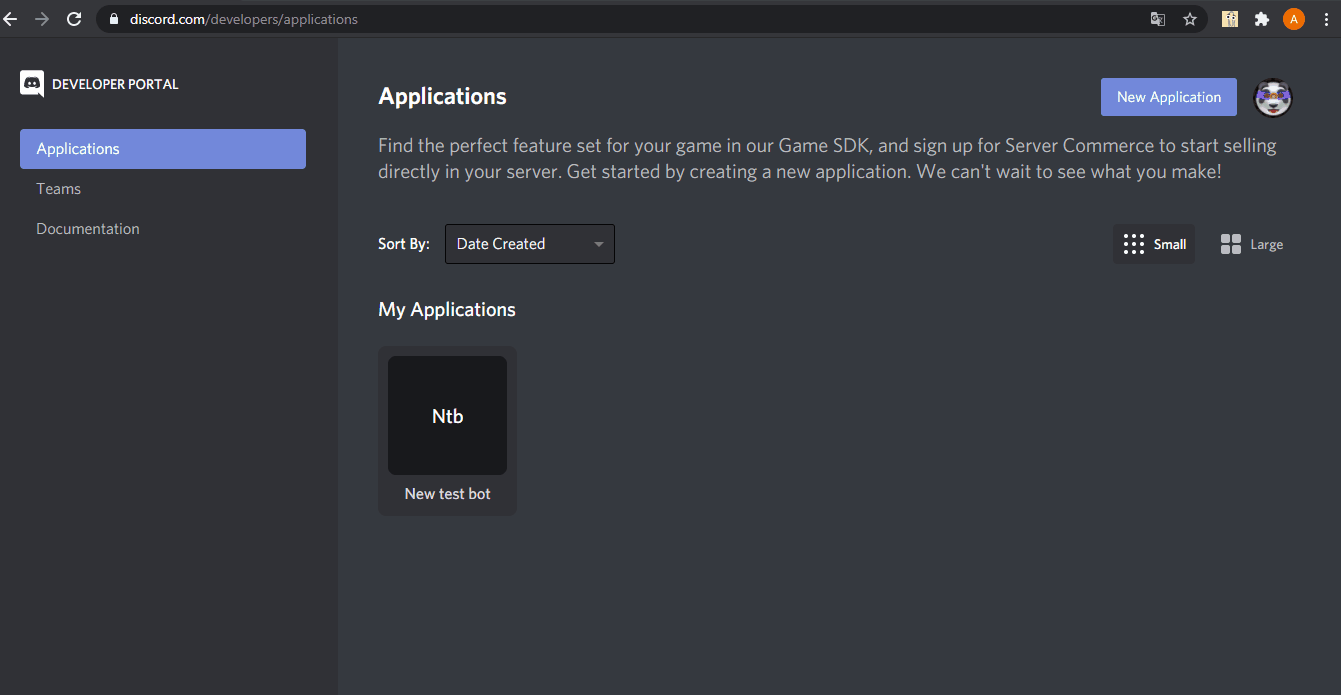The height and width of the screenshot is (695, 1341).
Task: Open the Ntb application tile
Action: [x=447, y=415]
